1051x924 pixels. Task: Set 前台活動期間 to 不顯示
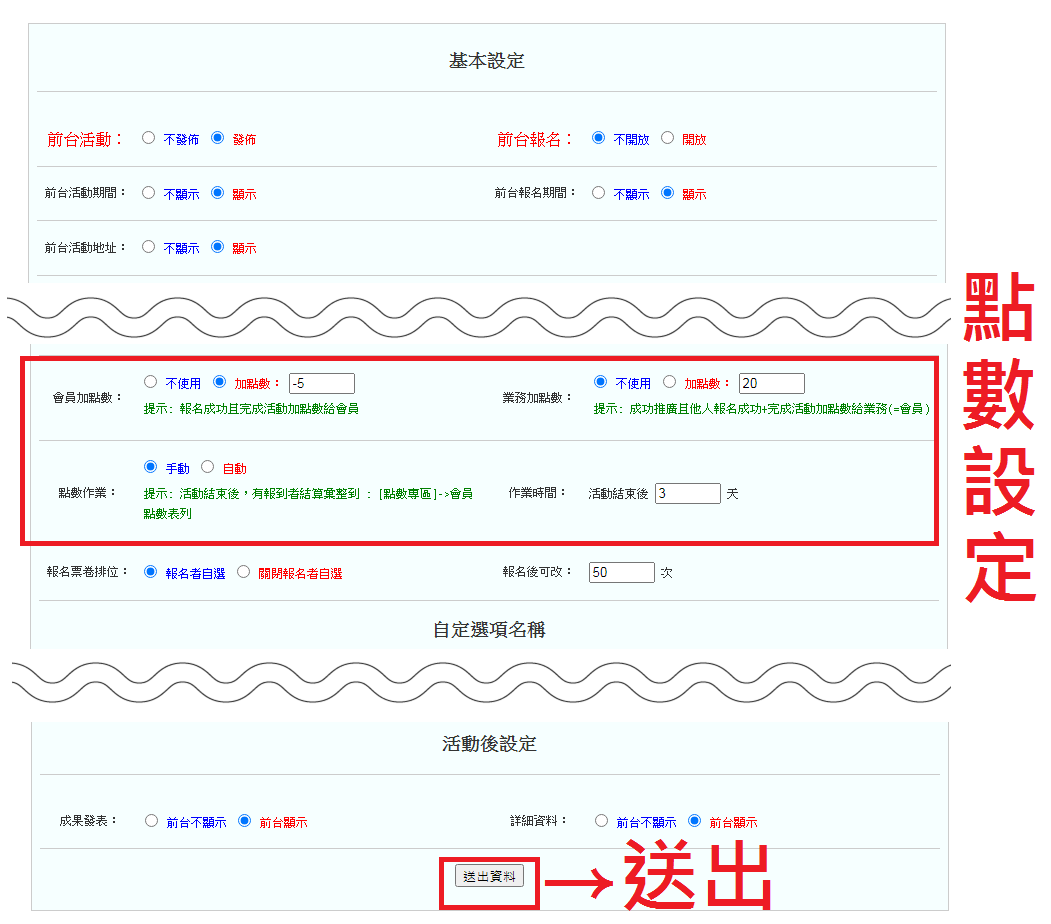pos(149,193)
